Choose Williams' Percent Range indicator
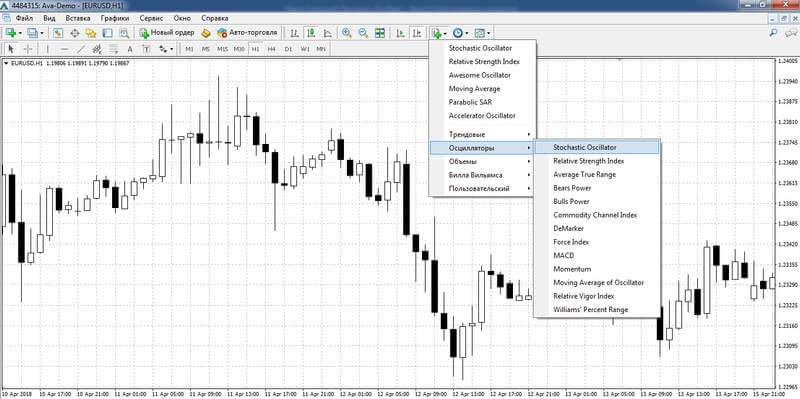The image size is (800, 399). pos(597,310)
